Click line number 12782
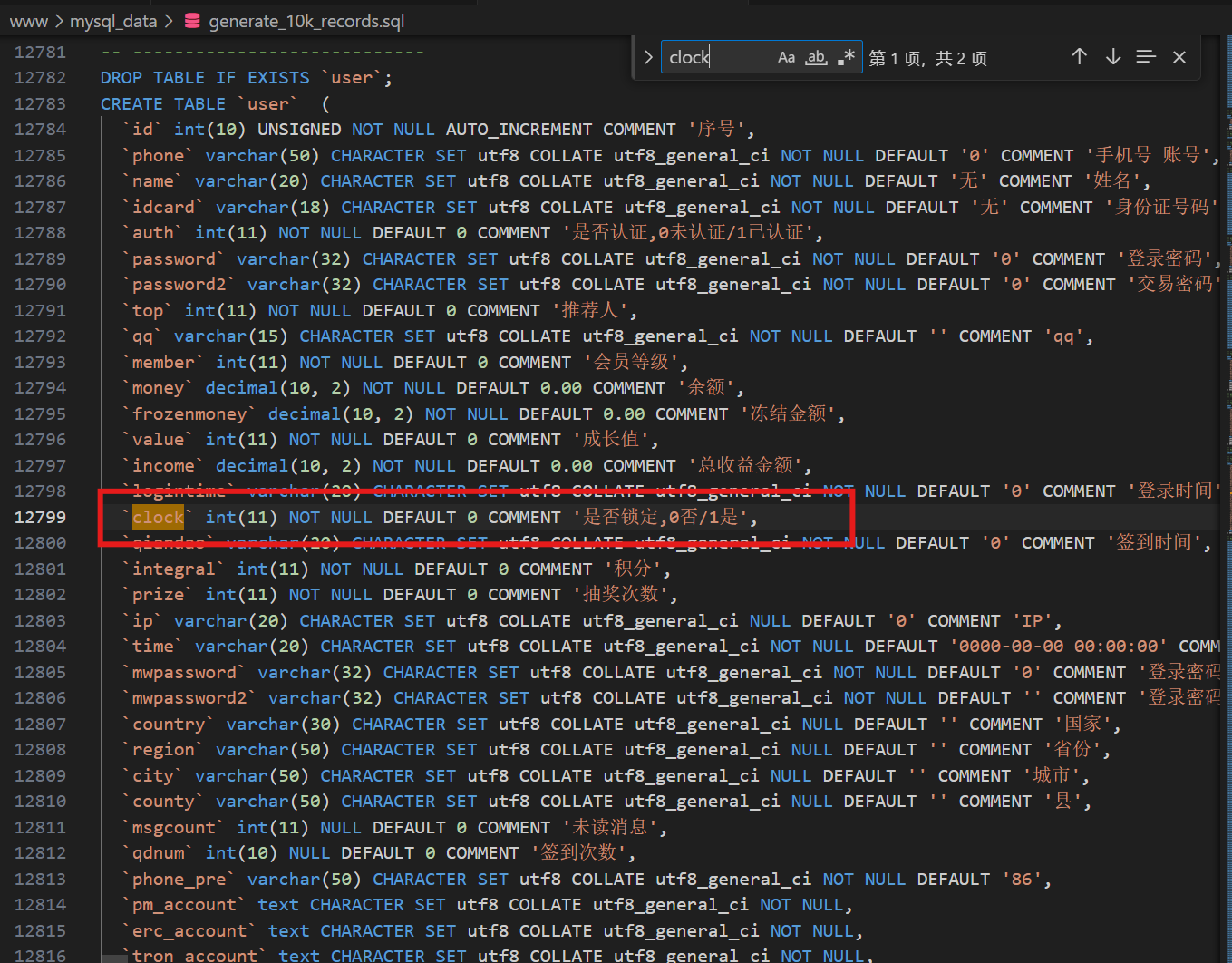 click(41, 78)
